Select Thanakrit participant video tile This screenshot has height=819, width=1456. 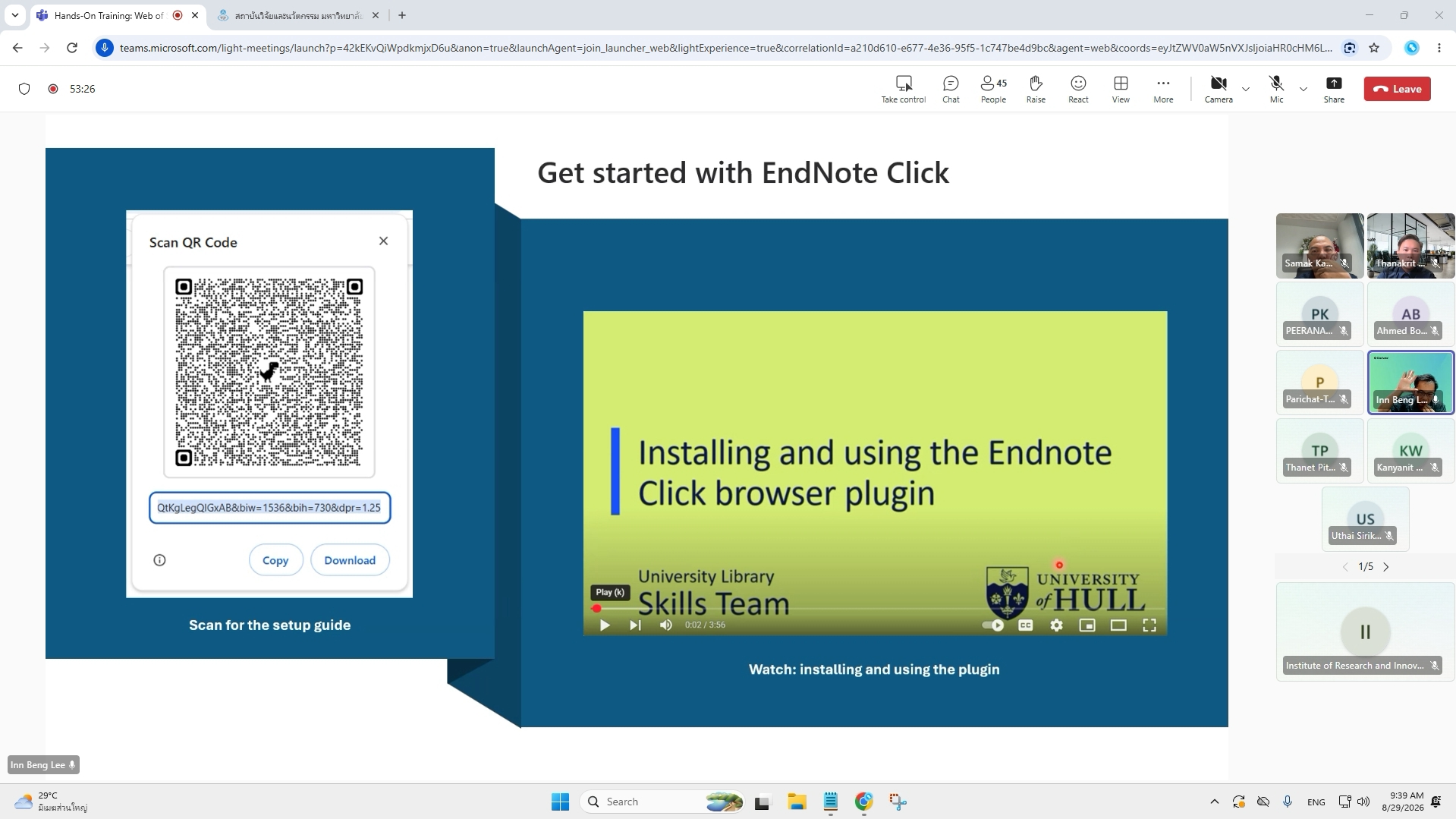(x=1411, y=246)
